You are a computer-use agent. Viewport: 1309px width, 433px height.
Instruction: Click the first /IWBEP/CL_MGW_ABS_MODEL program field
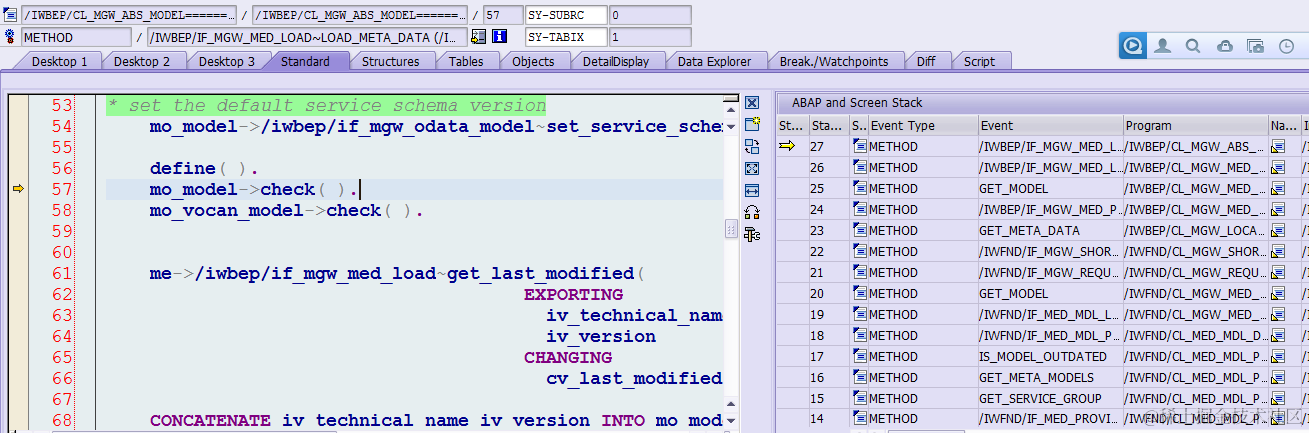point(129,15)
